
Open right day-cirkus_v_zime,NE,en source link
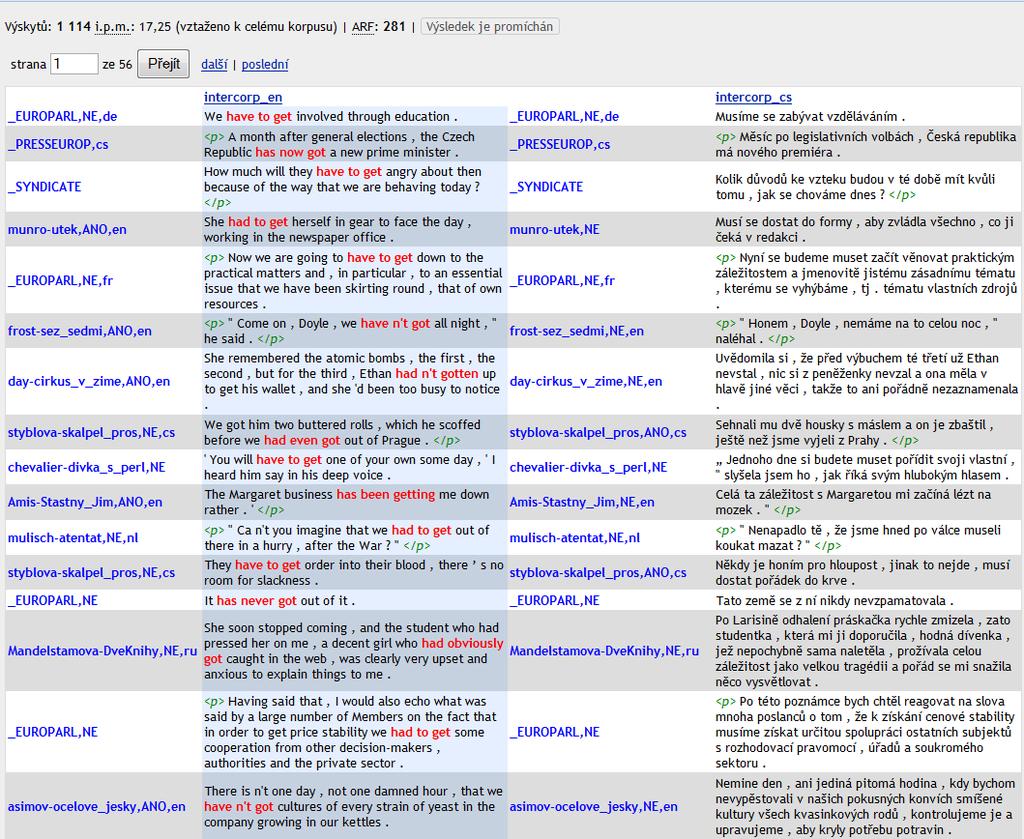586,381
